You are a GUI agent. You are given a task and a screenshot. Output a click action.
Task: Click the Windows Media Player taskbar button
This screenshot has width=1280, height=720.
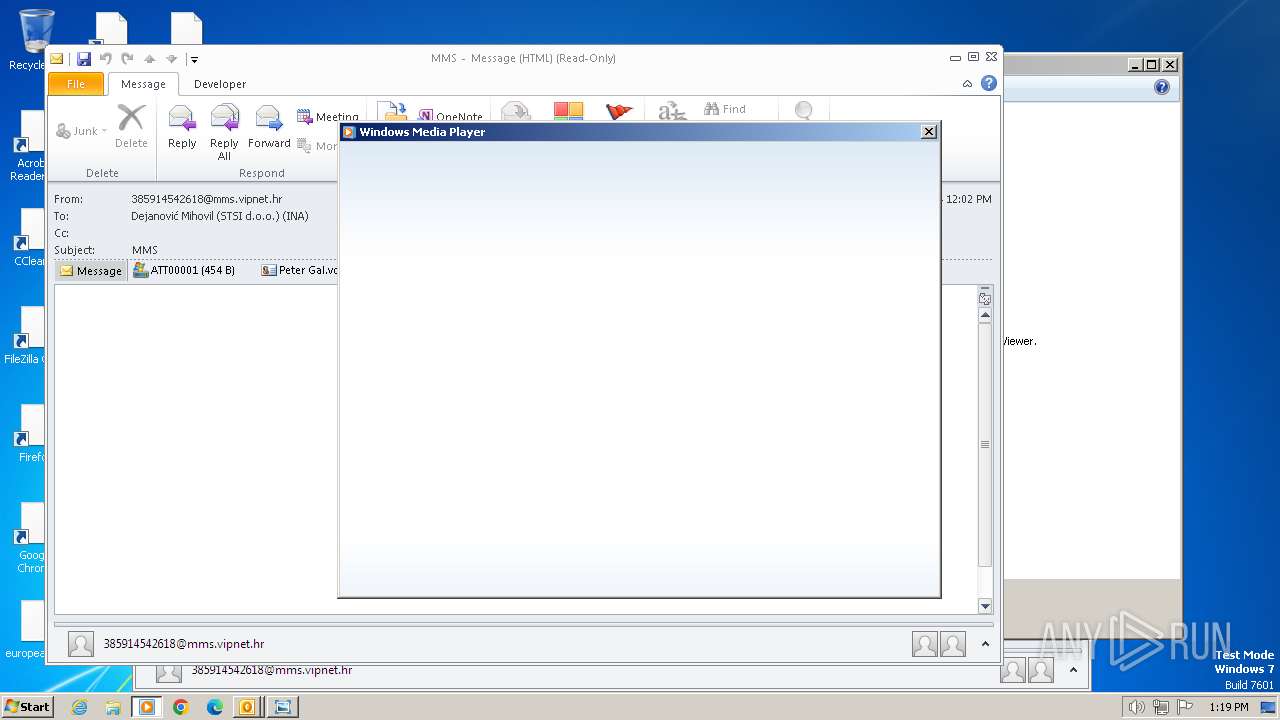147,707
